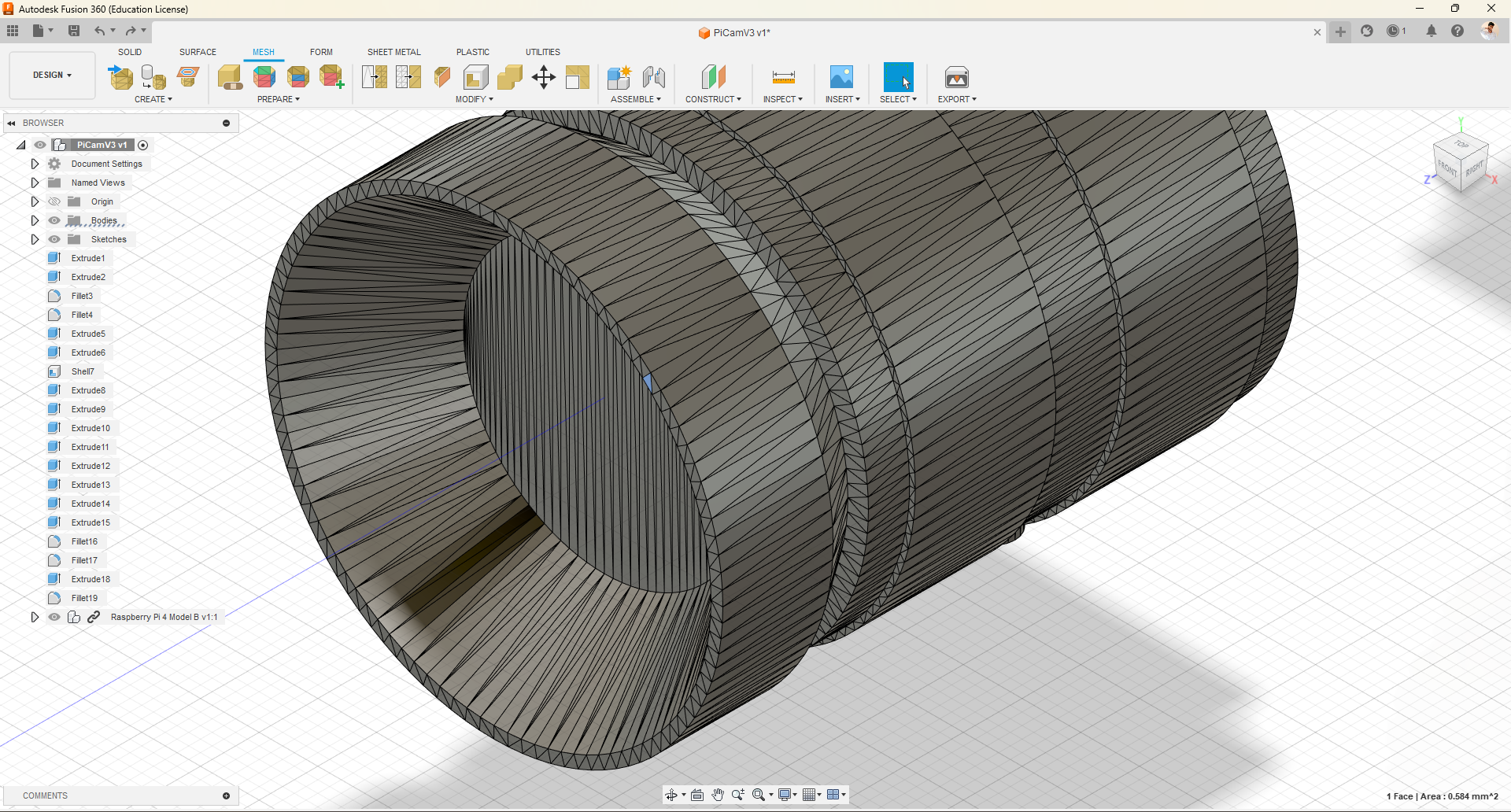Expand the Raspberry Pi 4 Model B component
The height and width of the screenshot is (812, 1511).
pos(35,617)
